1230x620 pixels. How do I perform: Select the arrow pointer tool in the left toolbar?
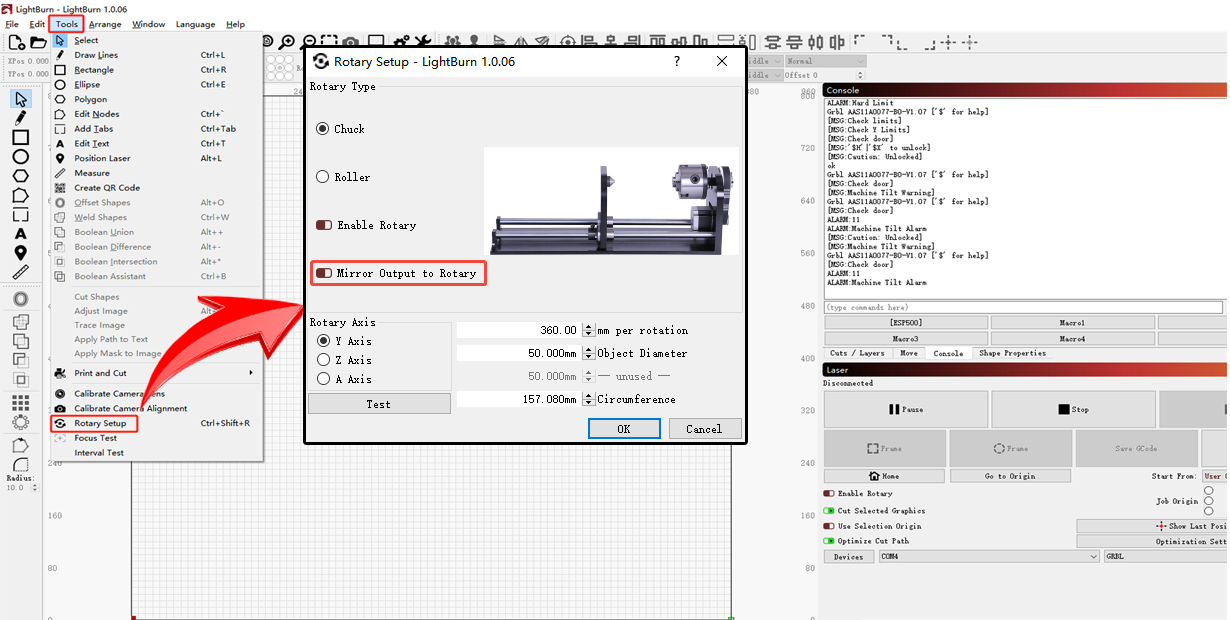[x=21, y=99]
